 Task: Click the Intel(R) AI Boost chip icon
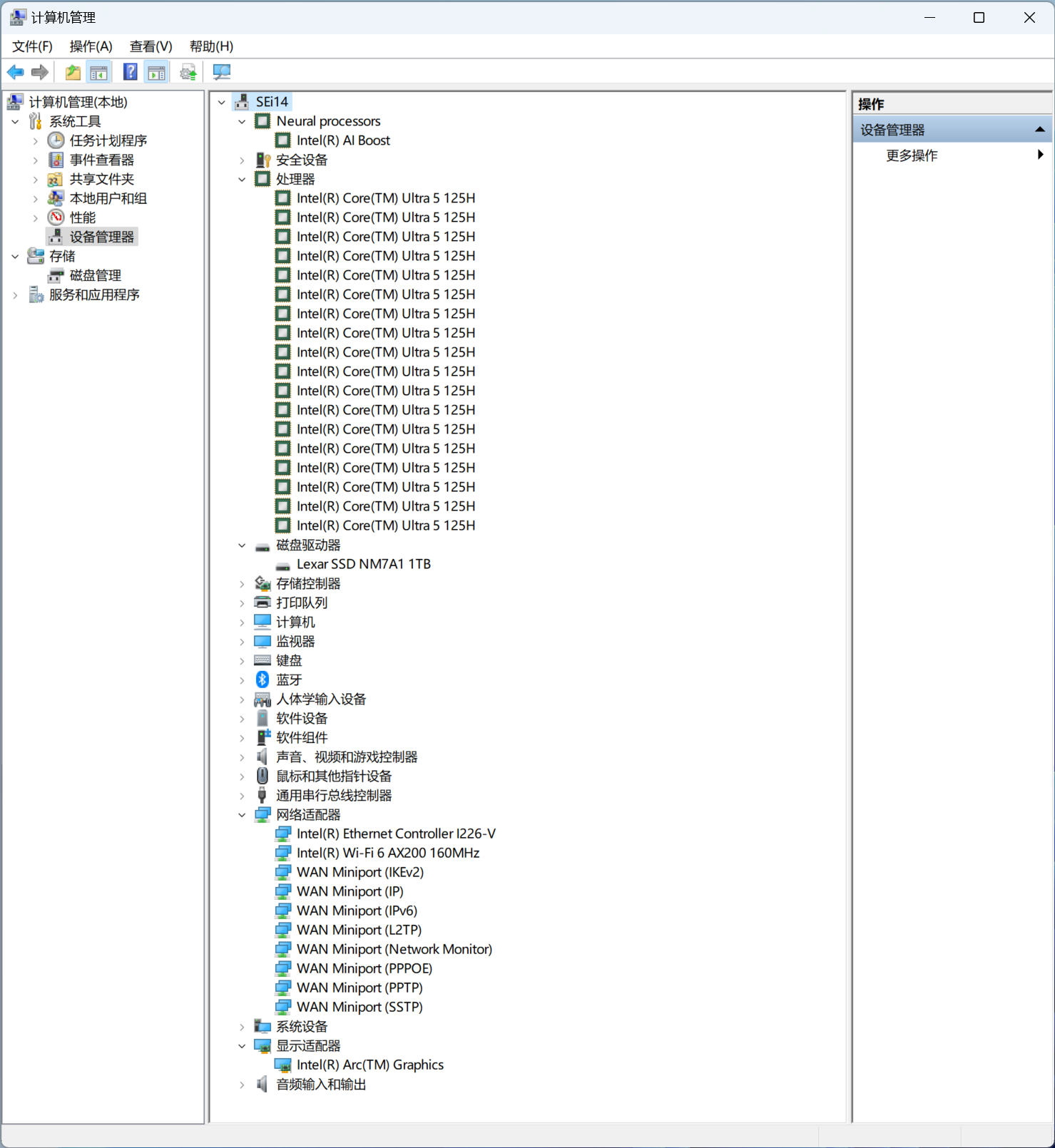[283, 140]
